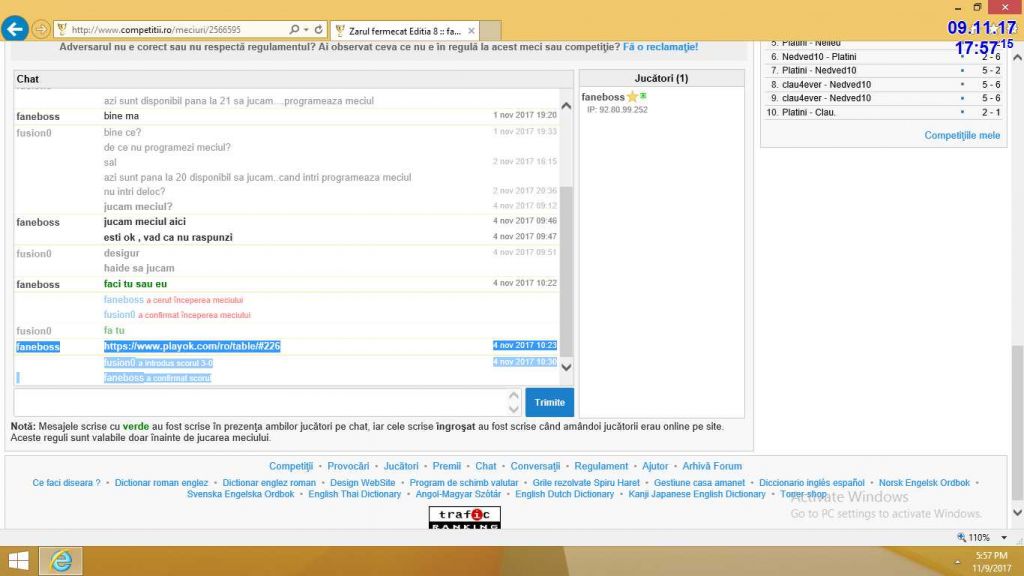Open the playok.com table link in chat

click(x=192, y=346)
